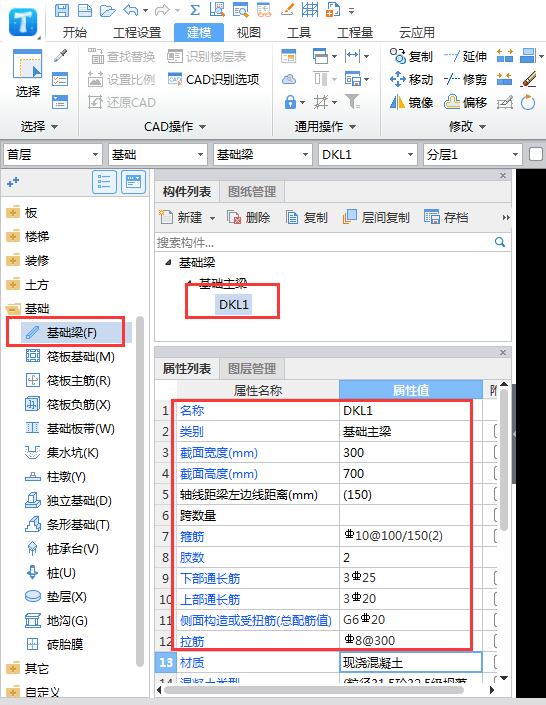
Task: Select DKL1 in component list
Action: 233,304
